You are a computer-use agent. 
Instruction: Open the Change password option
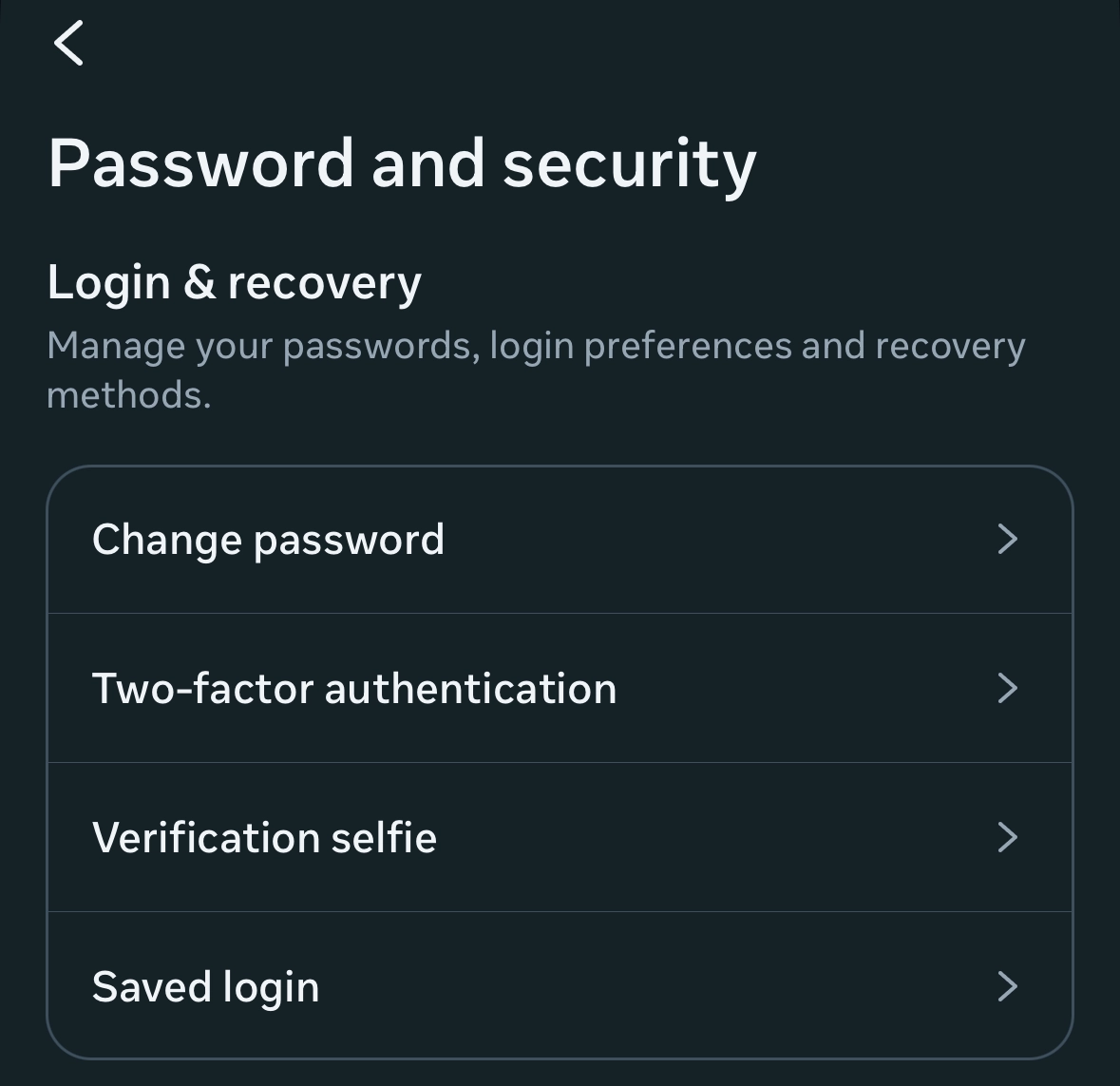point(268,540)
